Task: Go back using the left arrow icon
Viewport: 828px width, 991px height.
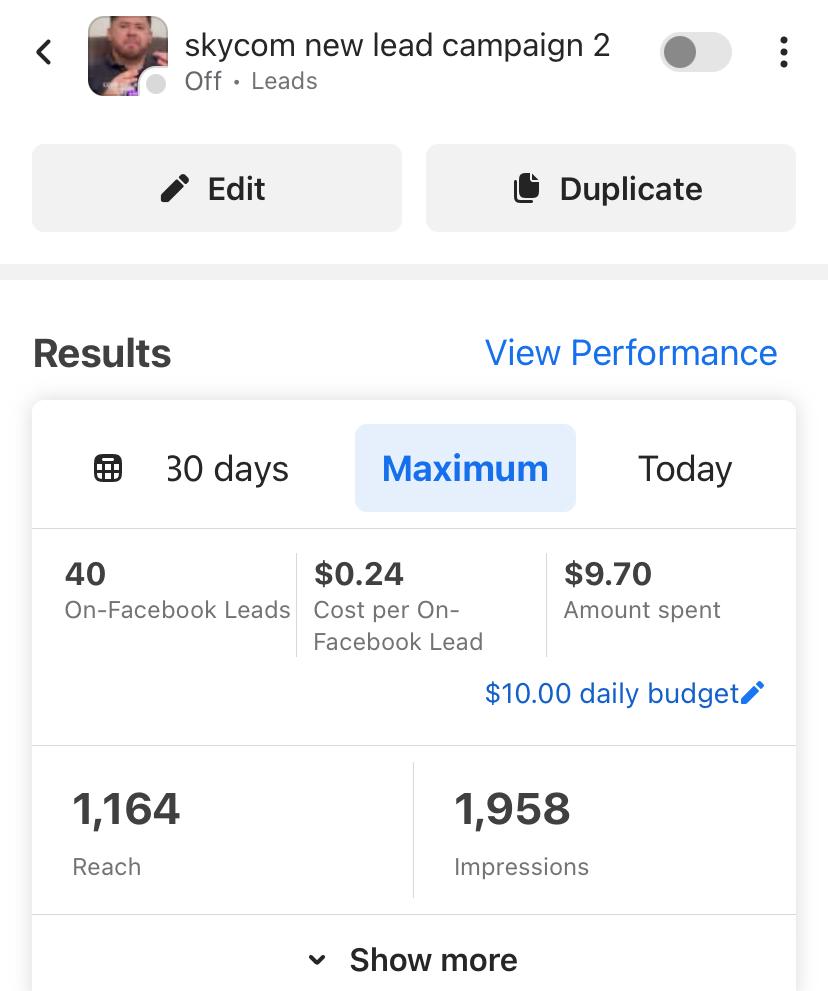Action: click(44, 52)
